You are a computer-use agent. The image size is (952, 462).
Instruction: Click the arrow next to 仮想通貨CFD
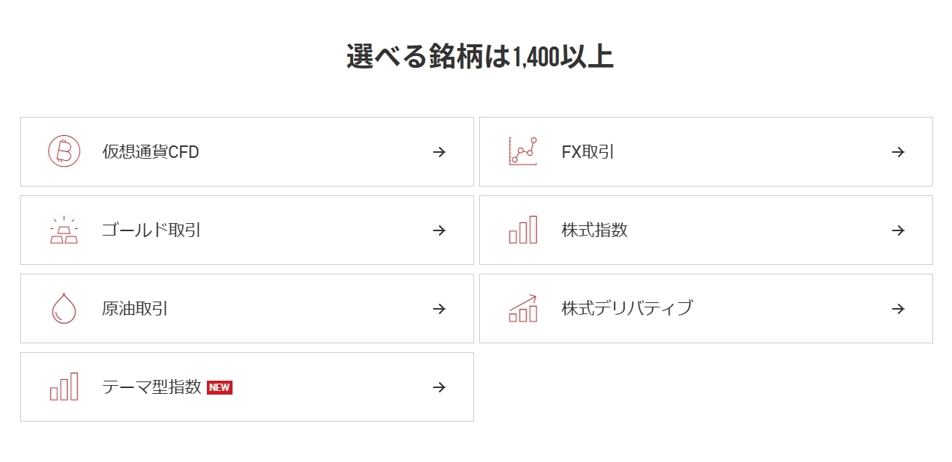click(x=439, y=152)
